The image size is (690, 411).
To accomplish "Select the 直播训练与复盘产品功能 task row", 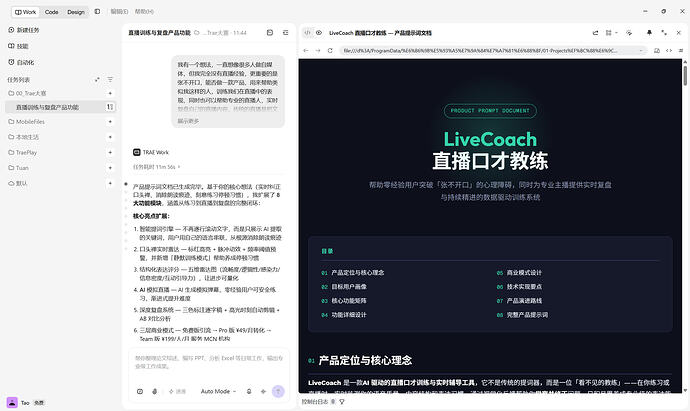I will 60,107.
